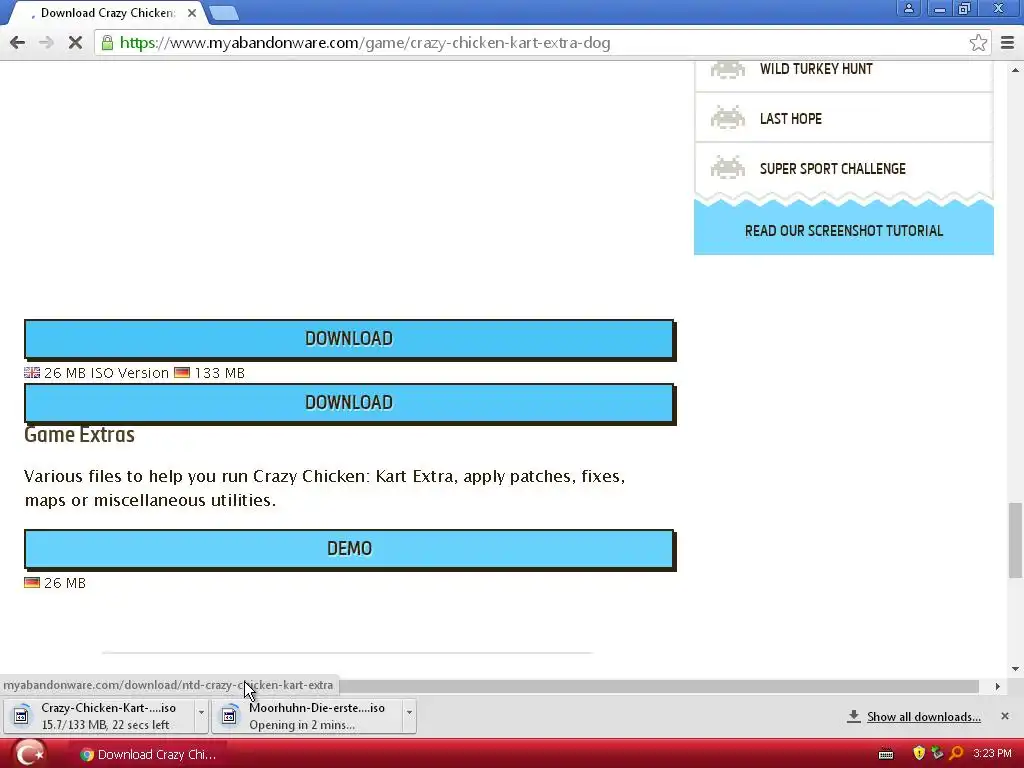Image resolution: width=1024 pixels, height=768 pixels.
Task: Click the horizontal scrollbar right arrow
Action: pyautogui.click(x=997, y=686)
